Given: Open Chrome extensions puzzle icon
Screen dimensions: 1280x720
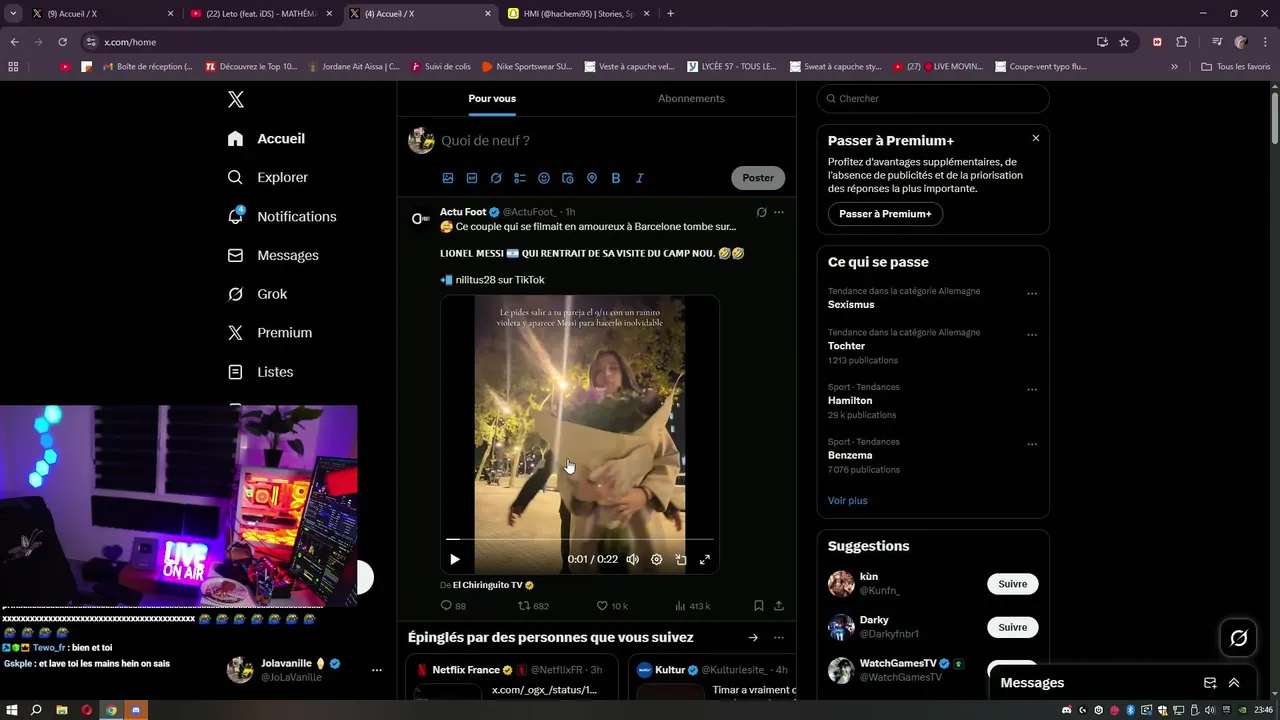Looking at the screenshot, I should (x=1181, y=42).
